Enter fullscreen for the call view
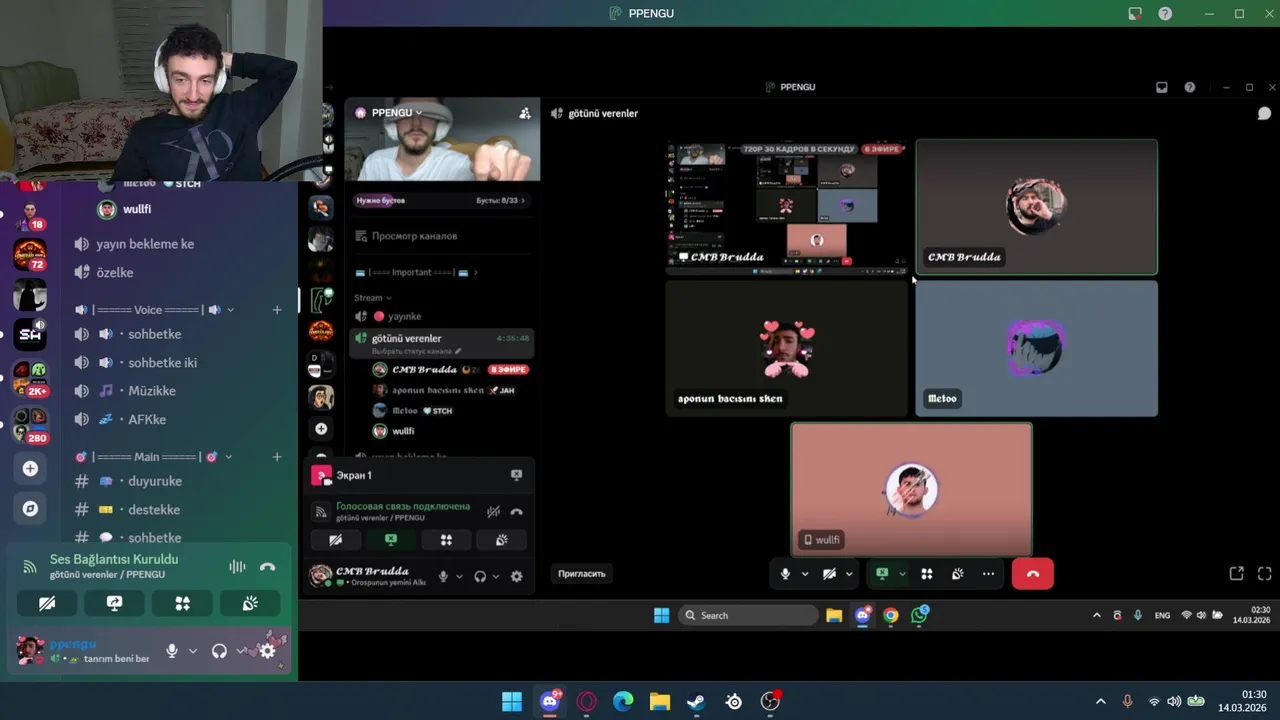 [1265, 574]
